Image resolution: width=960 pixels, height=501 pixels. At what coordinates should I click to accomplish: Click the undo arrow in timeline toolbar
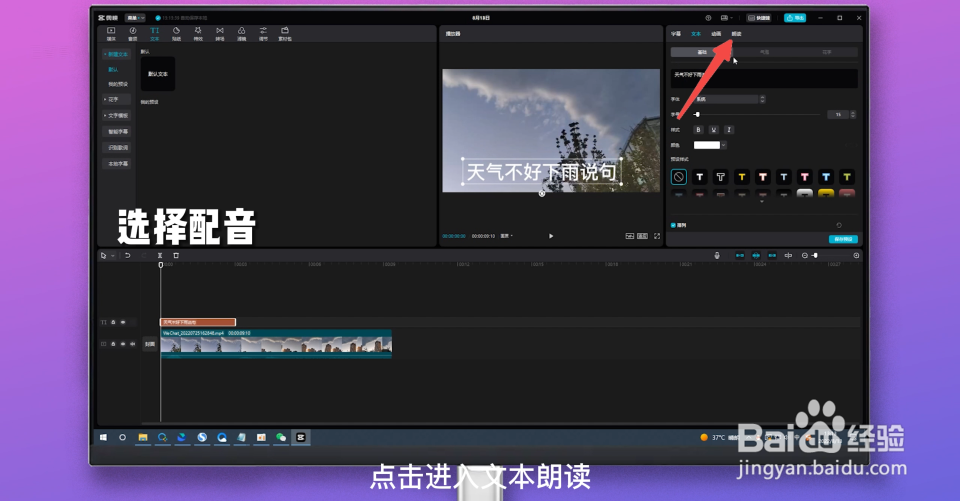point(127,255)
